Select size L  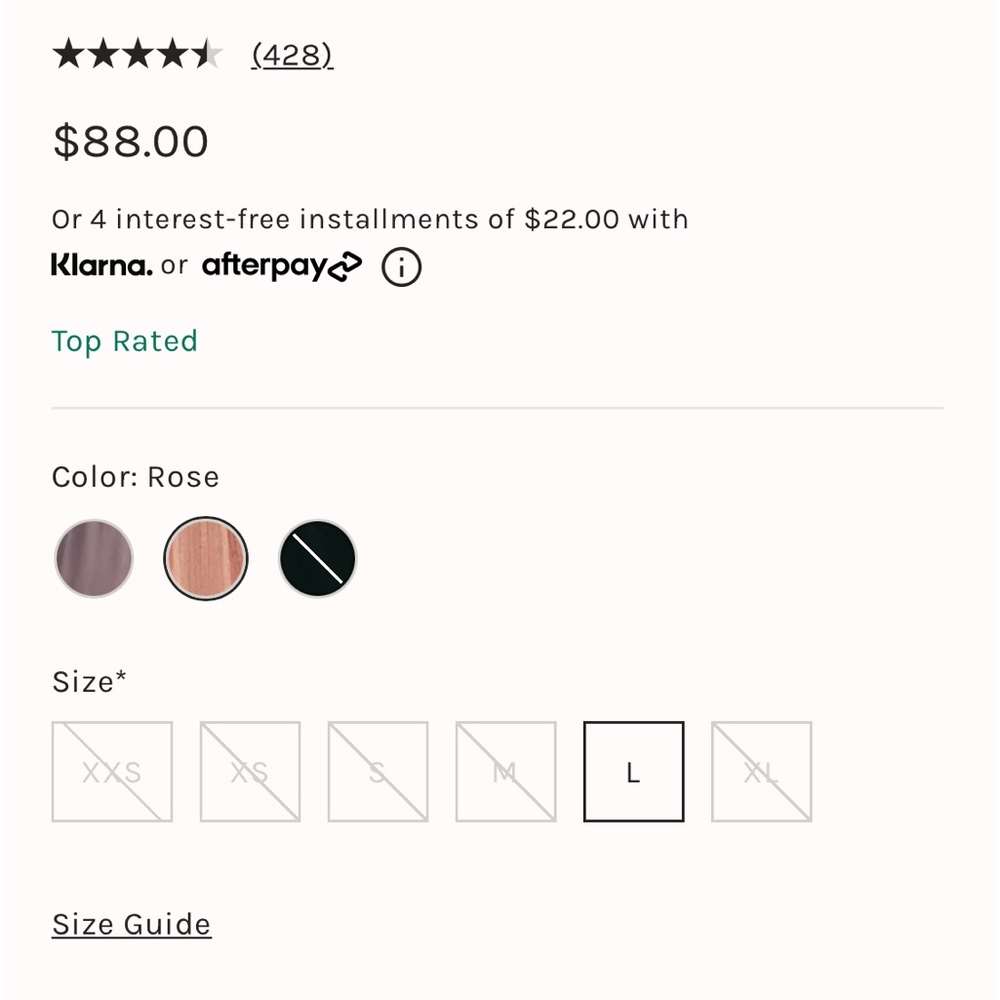point(633,772)
